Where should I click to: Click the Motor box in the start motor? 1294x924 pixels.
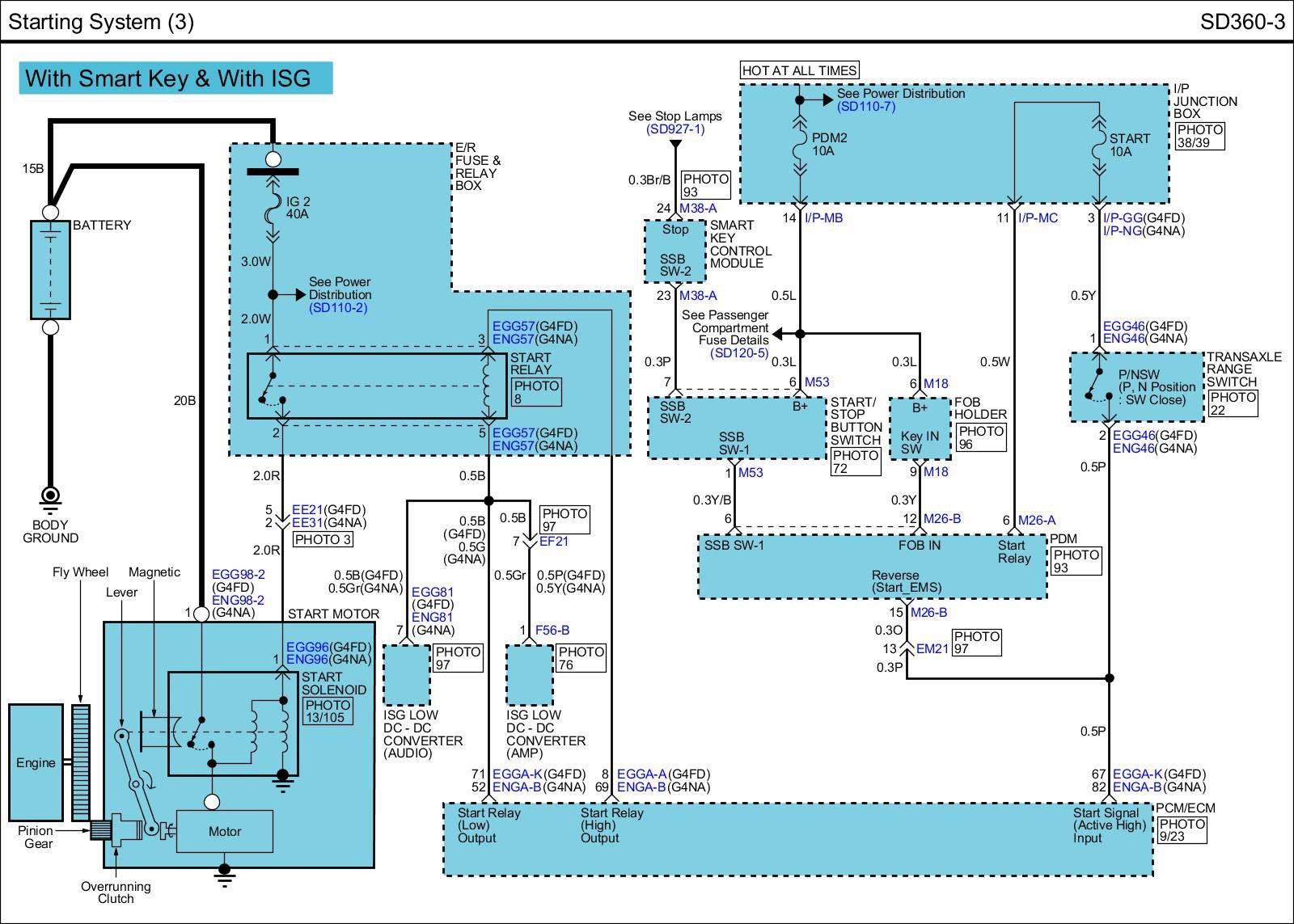(x=225, y=831)
